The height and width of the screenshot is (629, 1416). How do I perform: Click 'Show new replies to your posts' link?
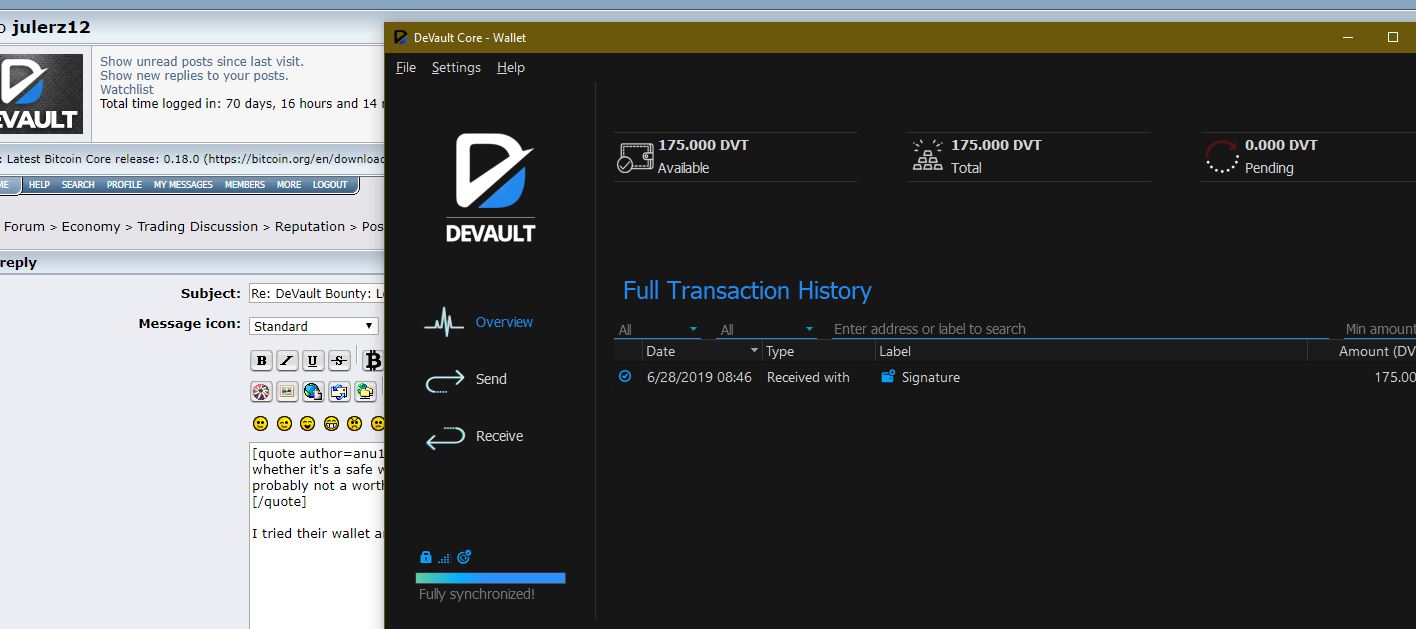click(194, 76)
